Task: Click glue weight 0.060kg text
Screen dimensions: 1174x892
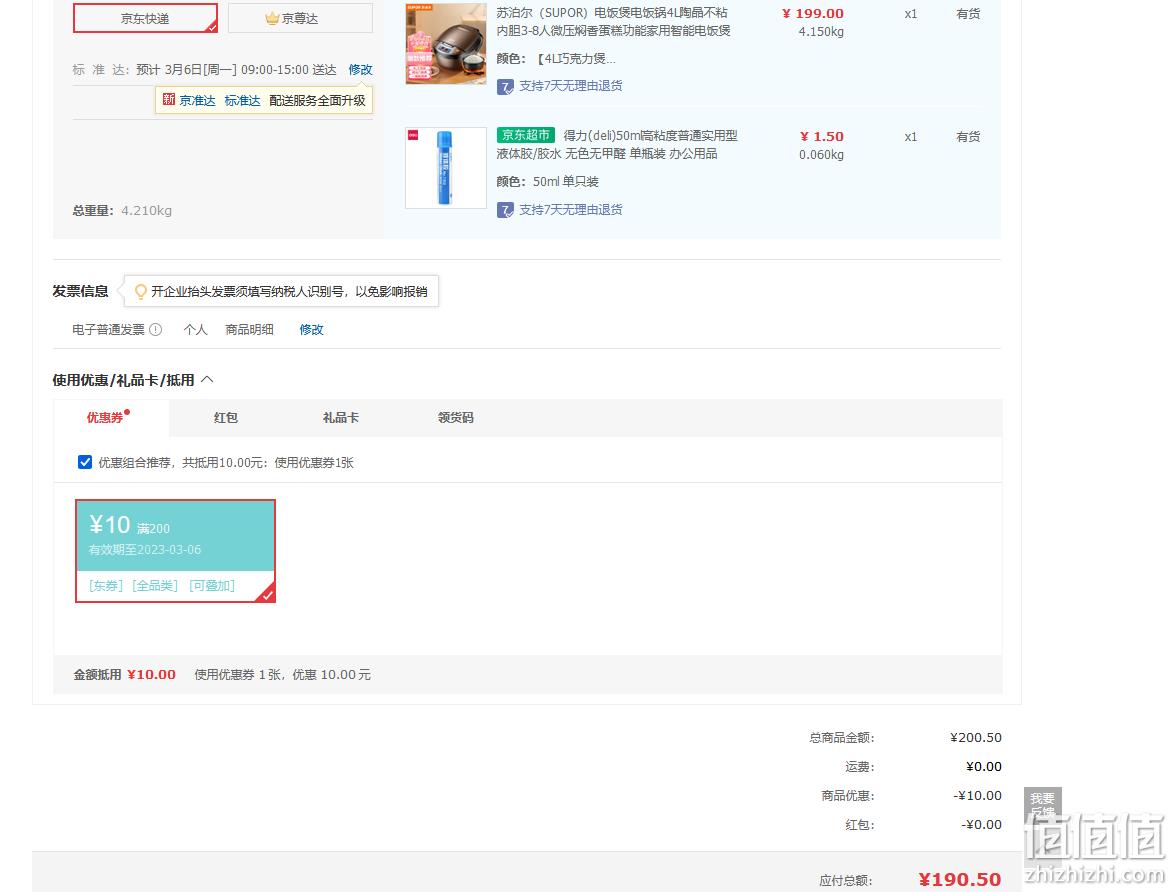Action: tap(821, 155)
